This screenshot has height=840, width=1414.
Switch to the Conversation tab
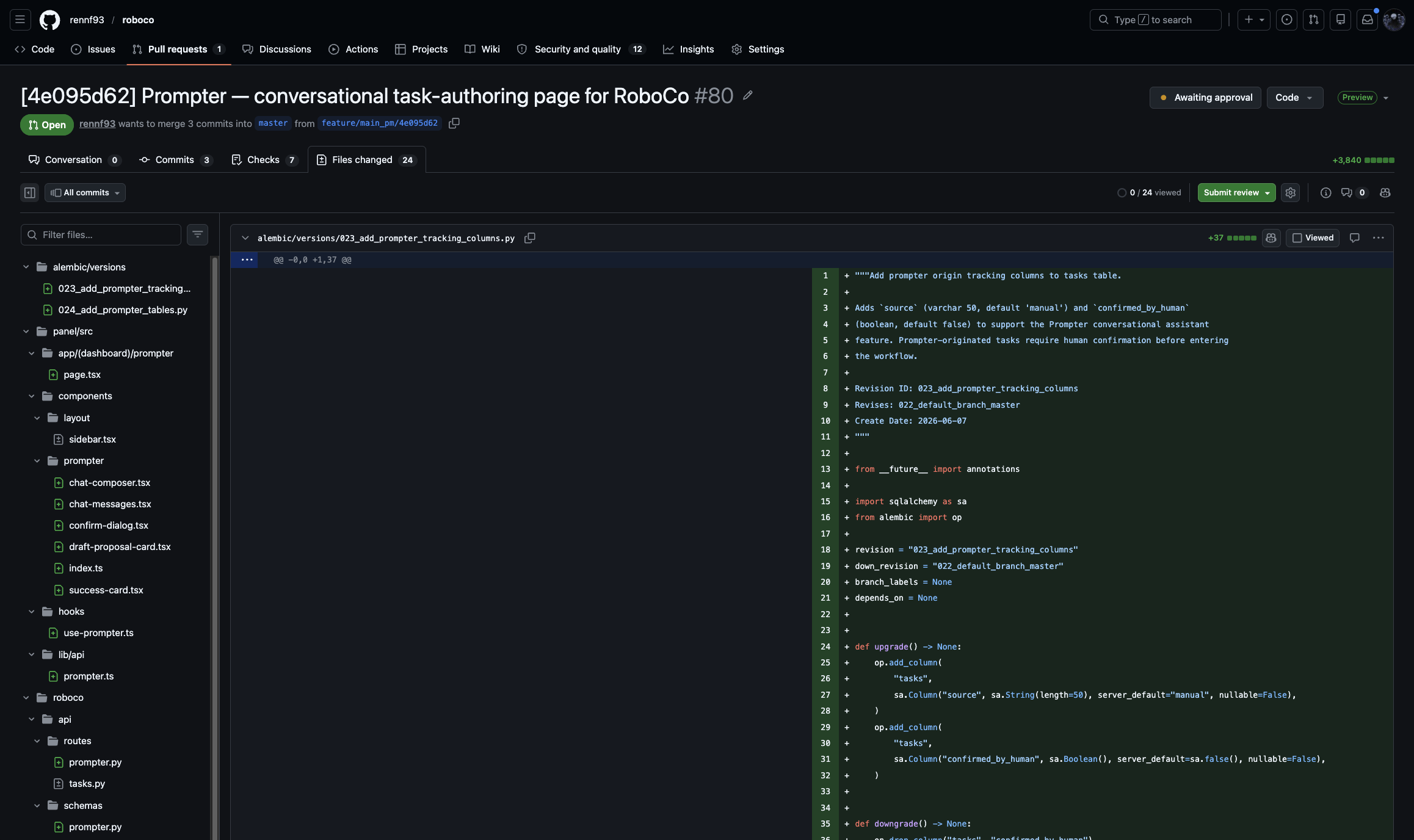pos(74,160)
